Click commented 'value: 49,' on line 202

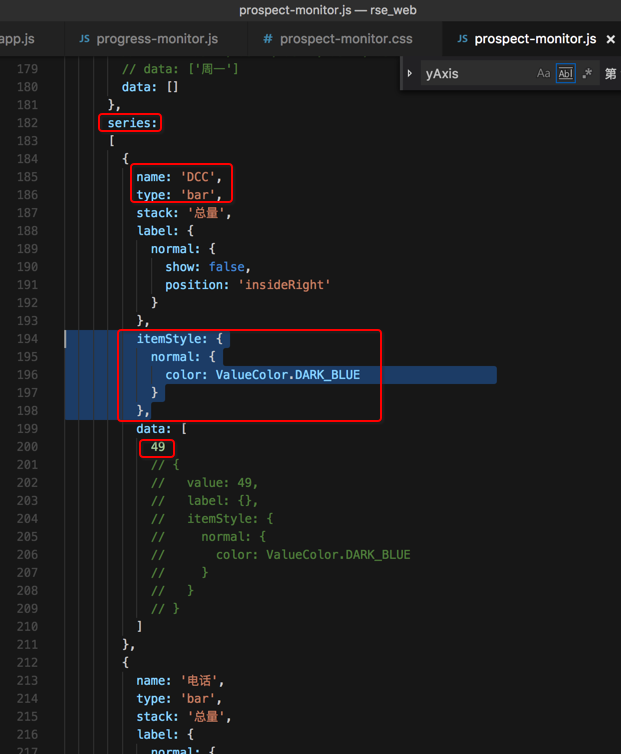[222, 483]
